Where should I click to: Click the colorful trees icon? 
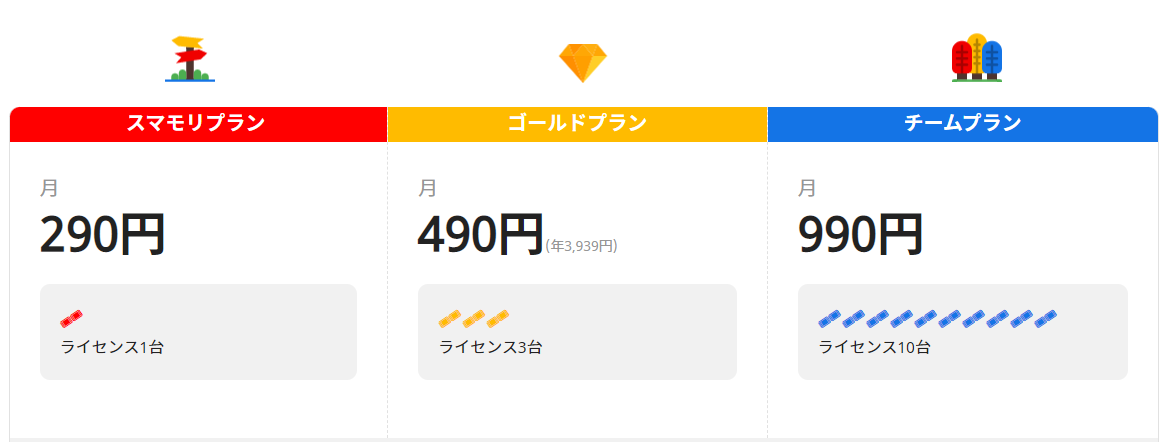coord(977,59)
